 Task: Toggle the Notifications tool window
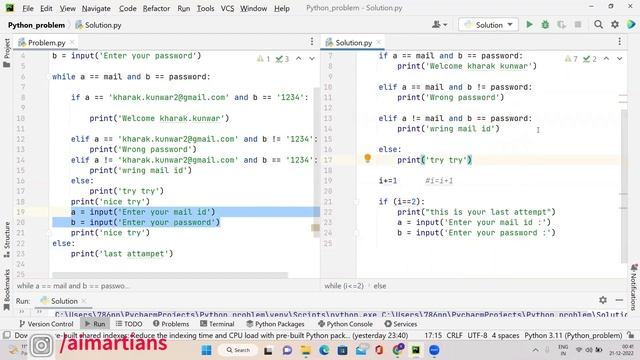pyautogui.click(x=633, y=287)
